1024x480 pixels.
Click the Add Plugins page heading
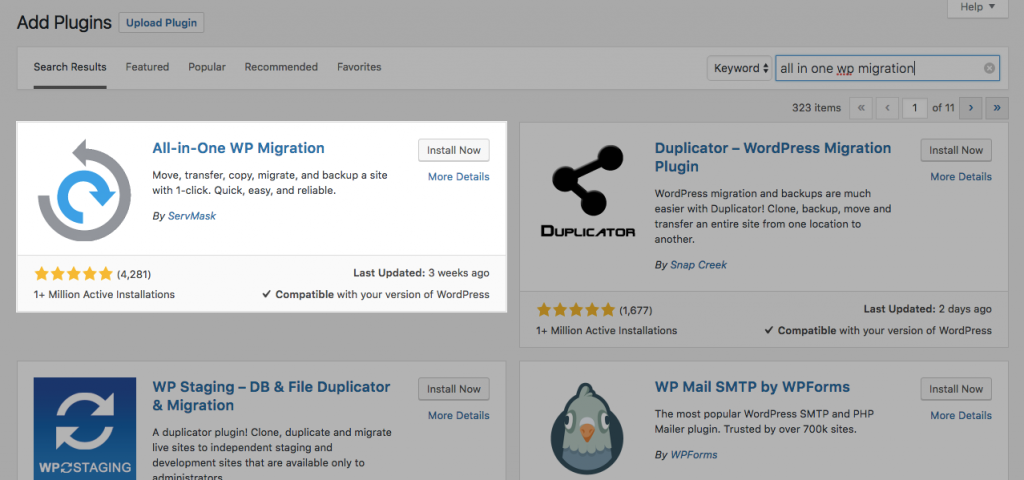pyautogui.click(x=65, y=23)
